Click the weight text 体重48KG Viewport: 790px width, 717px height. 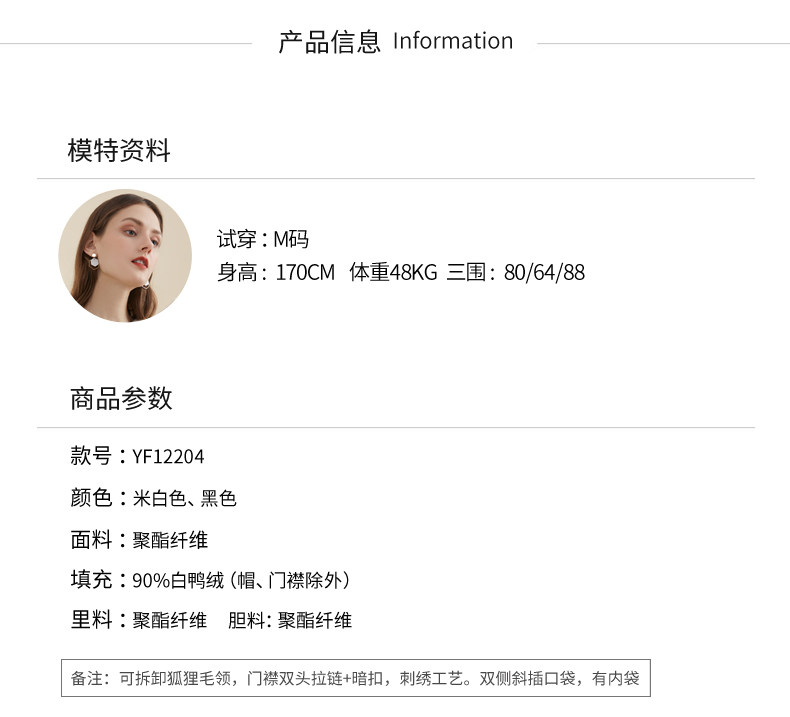393,273
